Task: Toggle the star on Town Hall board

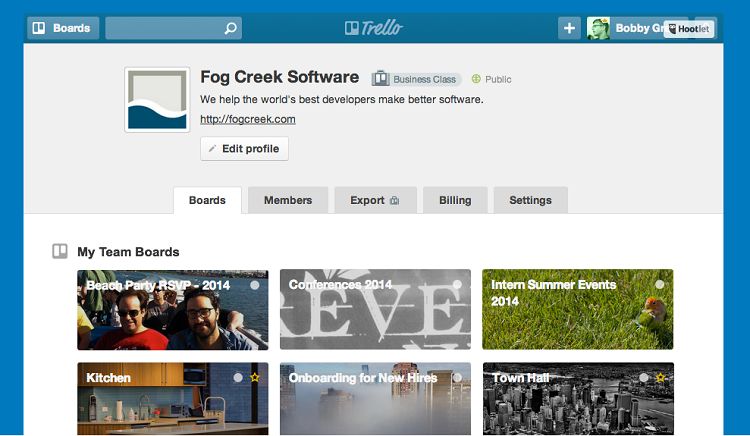Action: (661, 378)
